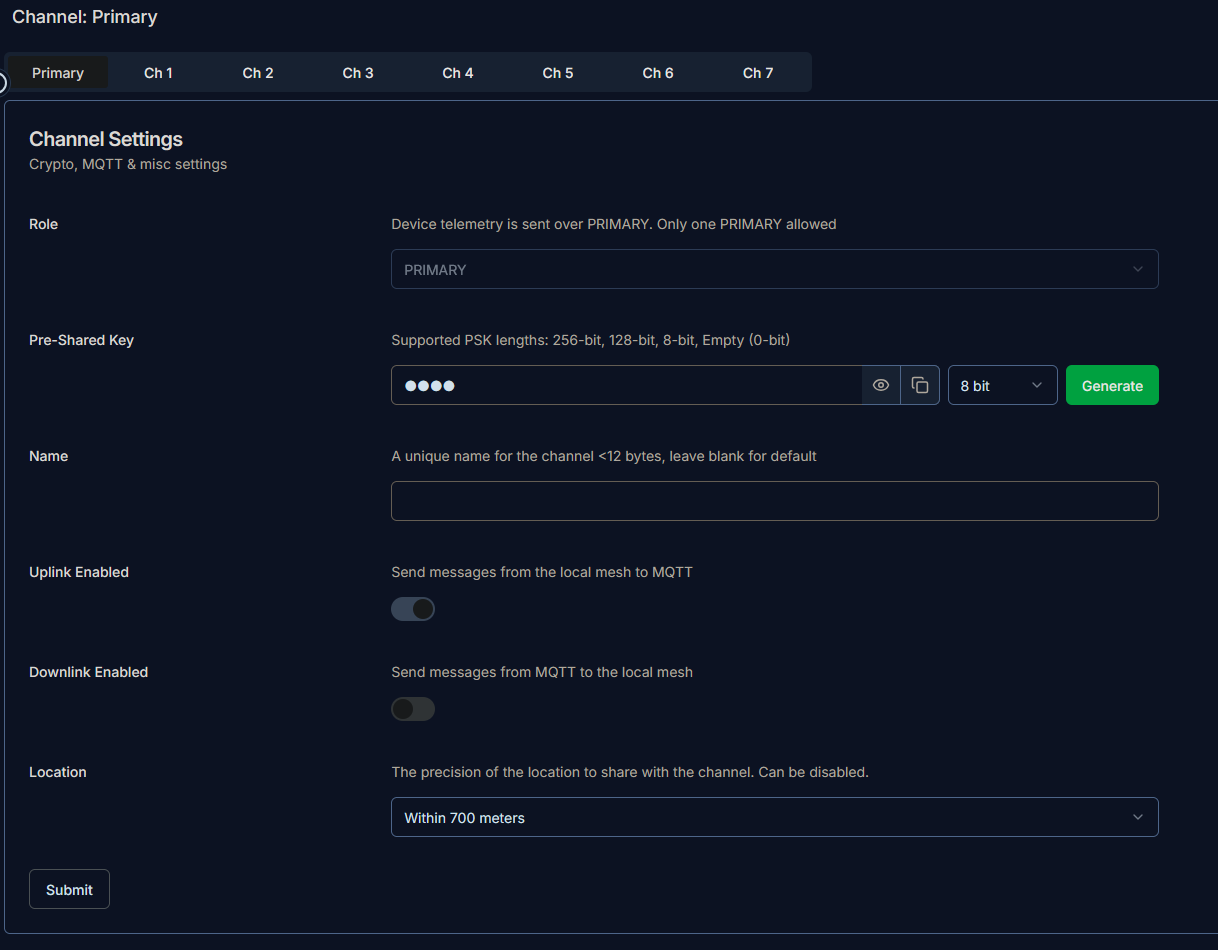
Task: Copy the pre-shared key to clipboard
Action: tap(920, 385)
